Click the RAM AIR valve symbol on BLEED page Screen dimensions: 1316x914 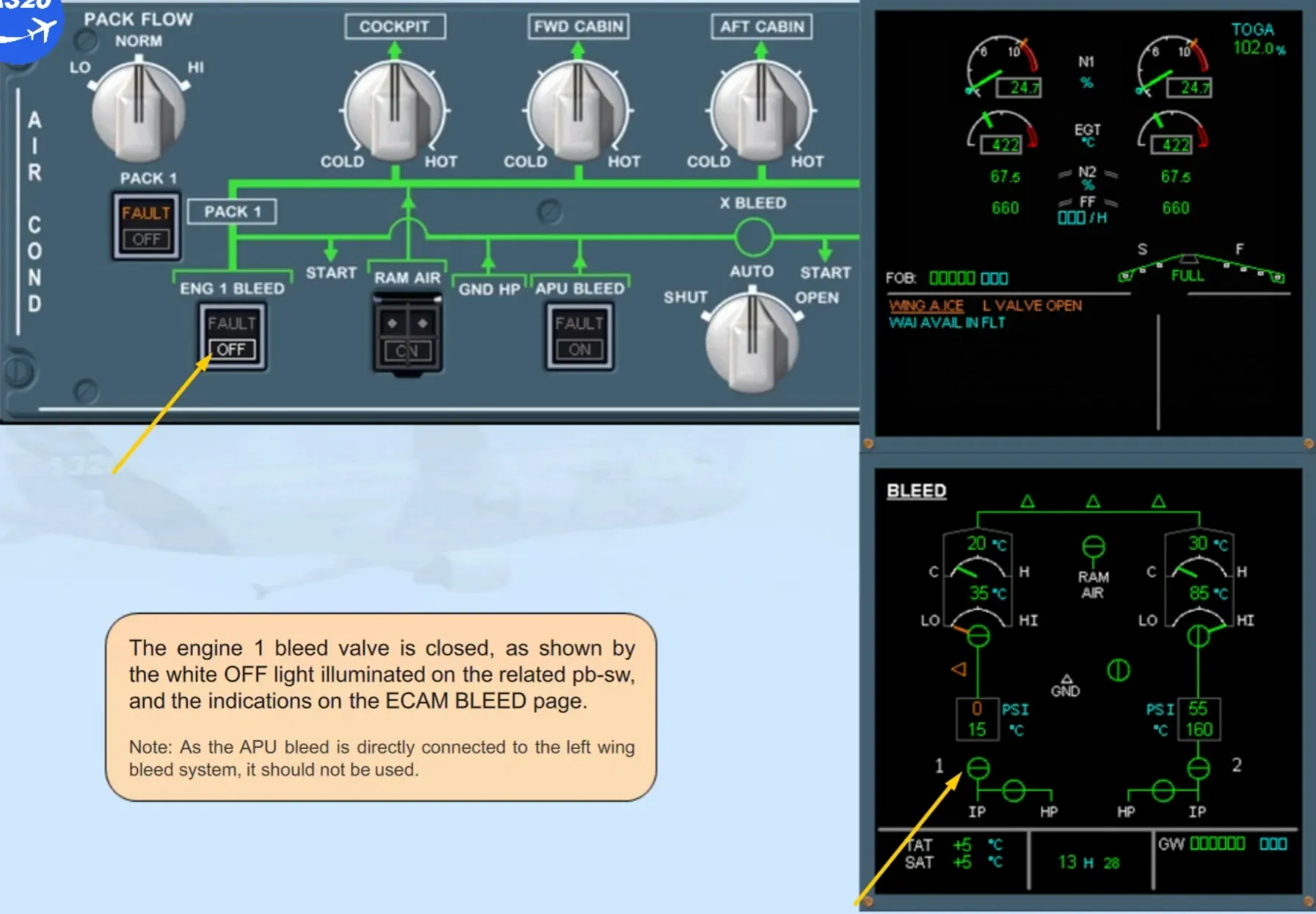[x=1093, y=547]
